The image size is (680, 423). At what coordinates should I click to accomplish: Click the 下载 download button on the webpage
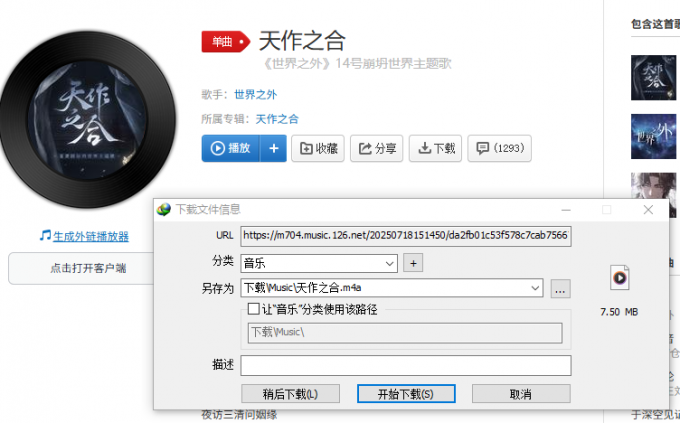(x=435, y=148)
